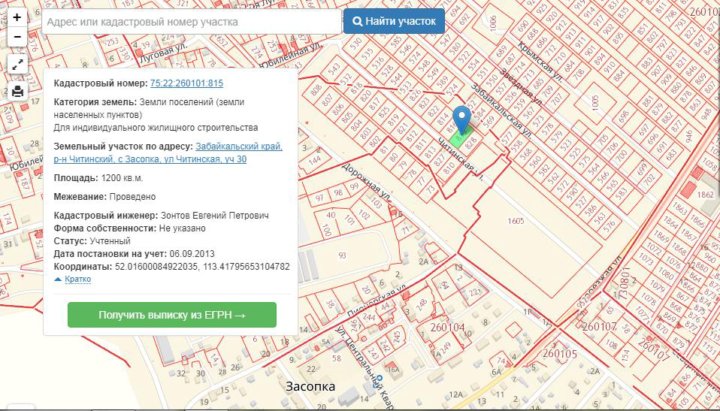Viewport: 720px width, 411px height.
Task: Select large parcel numbered 1605
Action: [x=517, y=219]
